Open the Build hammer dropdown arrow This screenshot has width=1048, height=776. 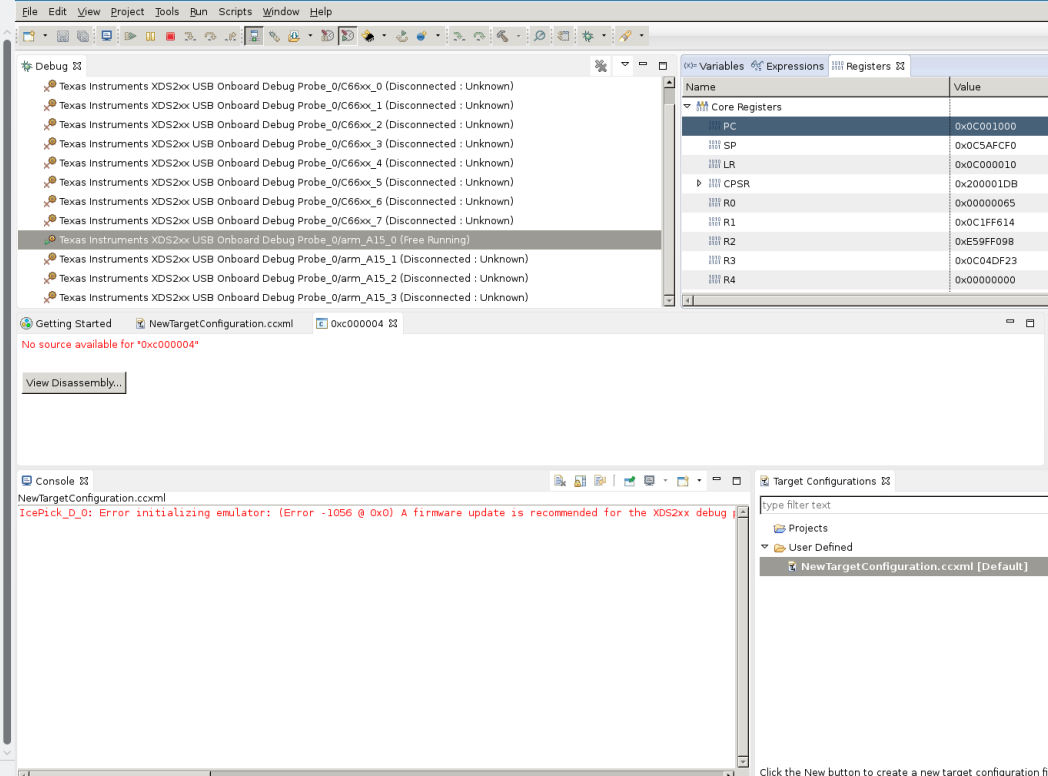coord(518,36)
